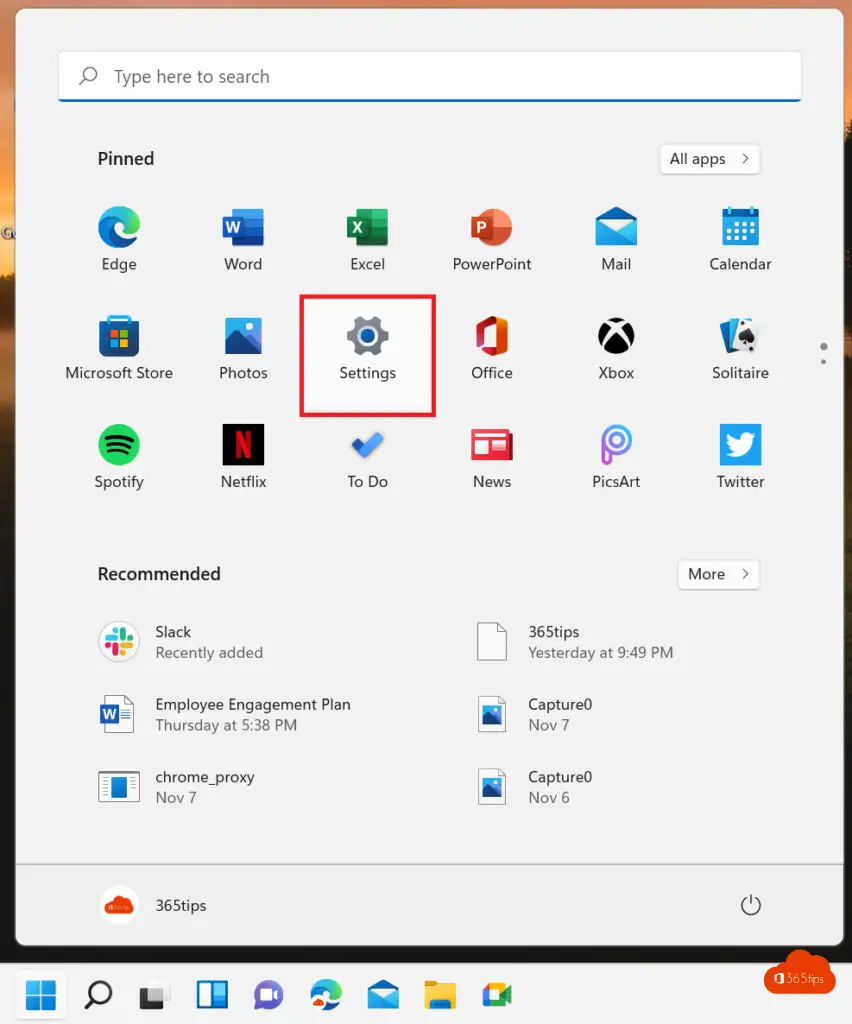
Task: Open Excel from the Pinned section
Action: pos(368,240)
